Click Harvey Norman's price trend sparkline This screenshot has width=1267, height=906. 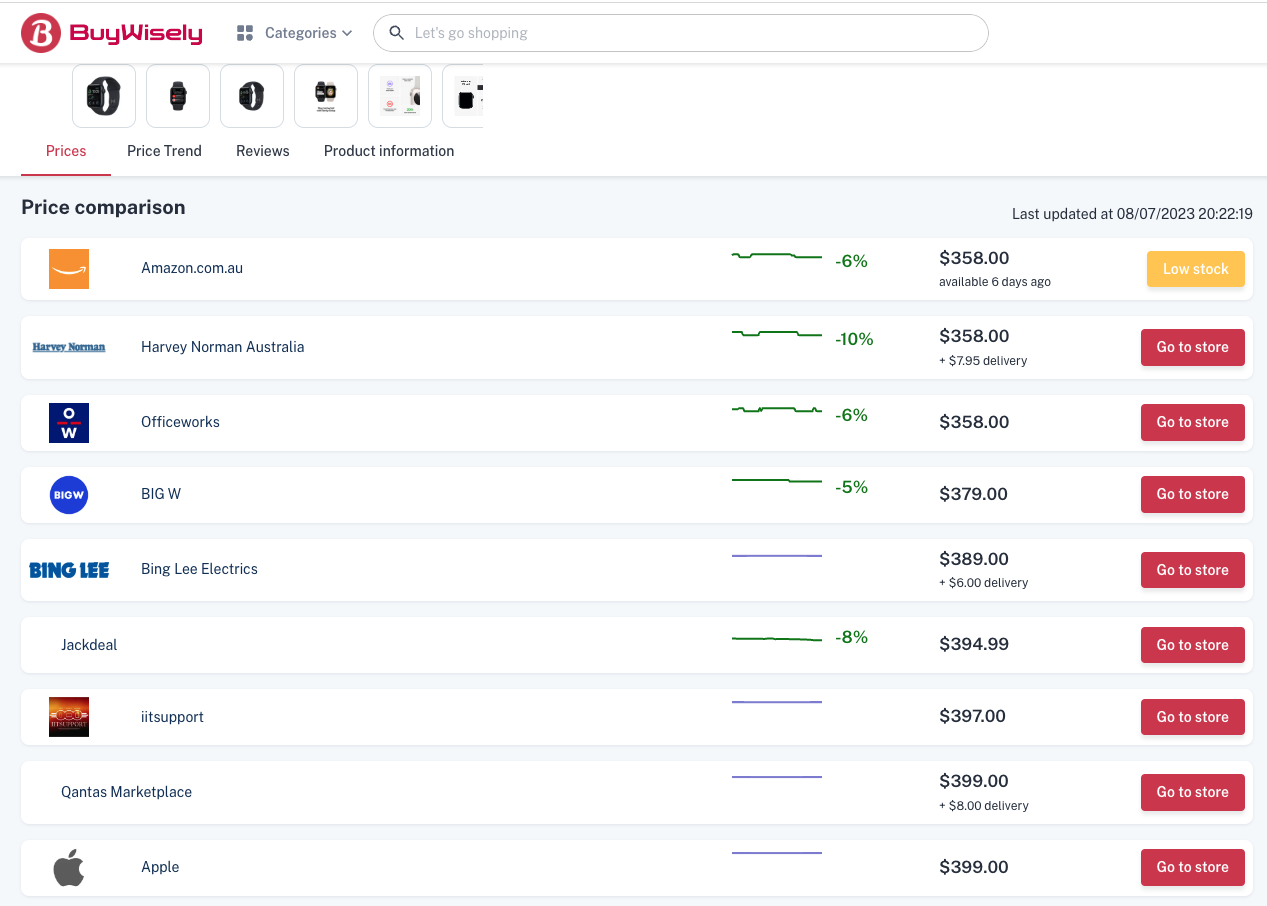click(777, 333)
